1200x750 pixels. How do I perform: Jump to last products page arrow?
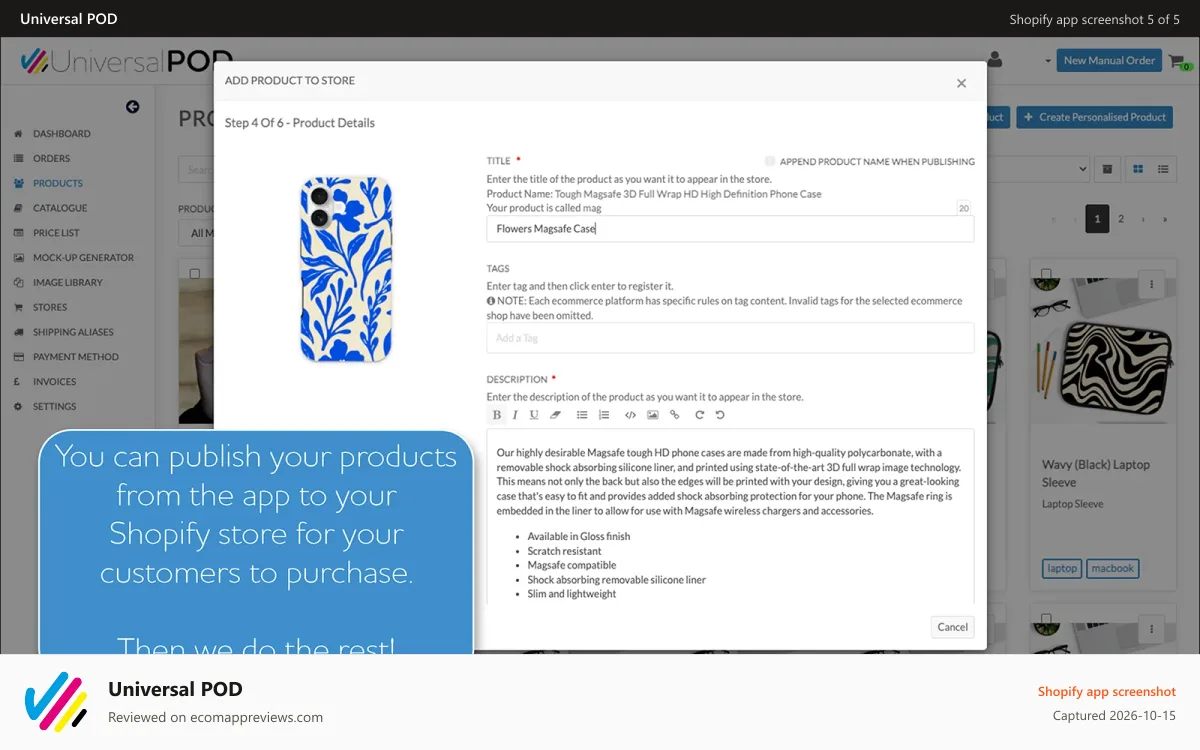click(1165, 219)
